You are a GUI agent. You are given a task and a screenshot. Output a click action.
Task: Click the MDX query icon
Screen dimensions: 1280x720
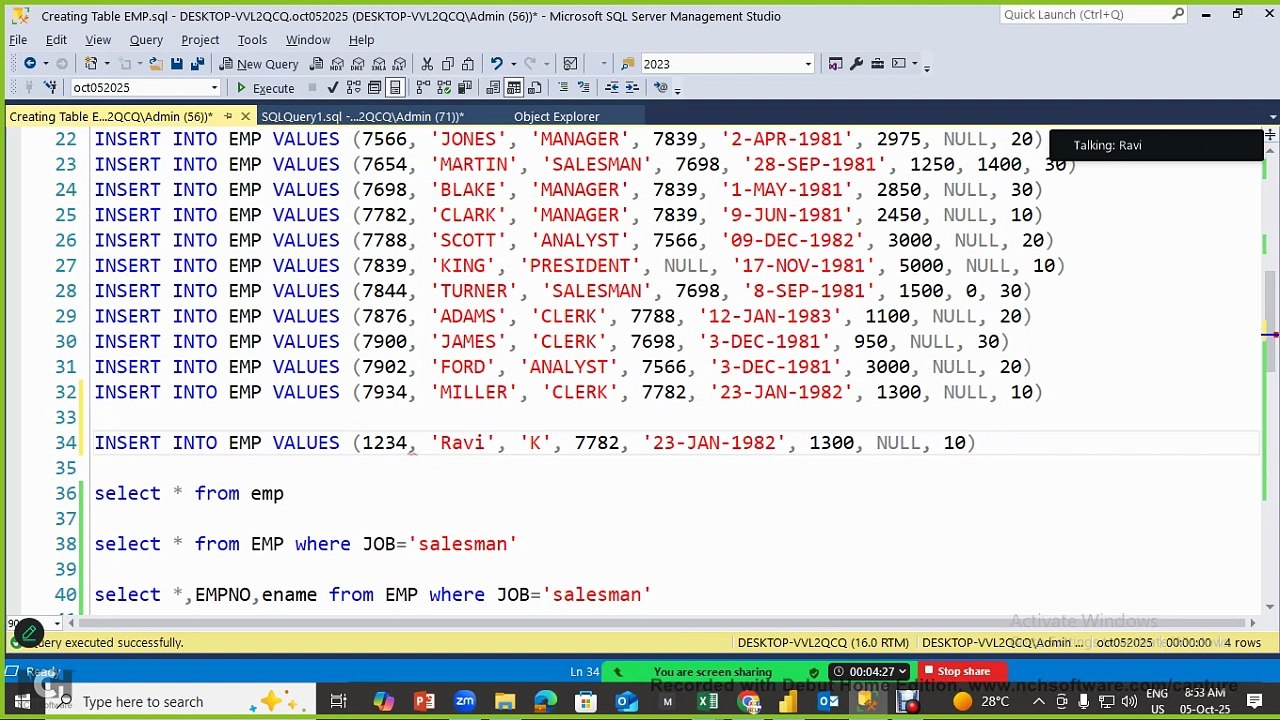[337, 64]
